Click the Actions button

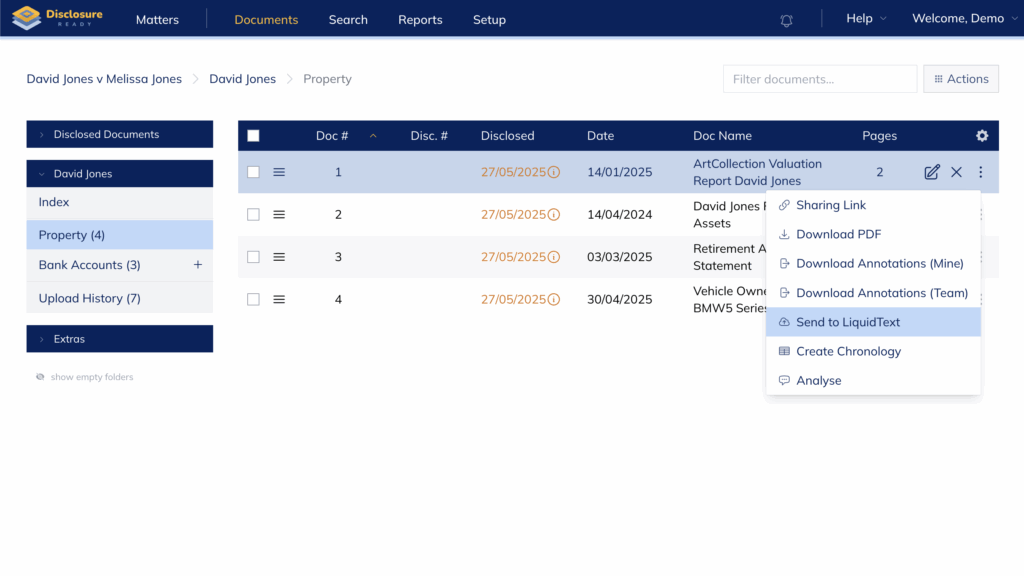[960, 79]
